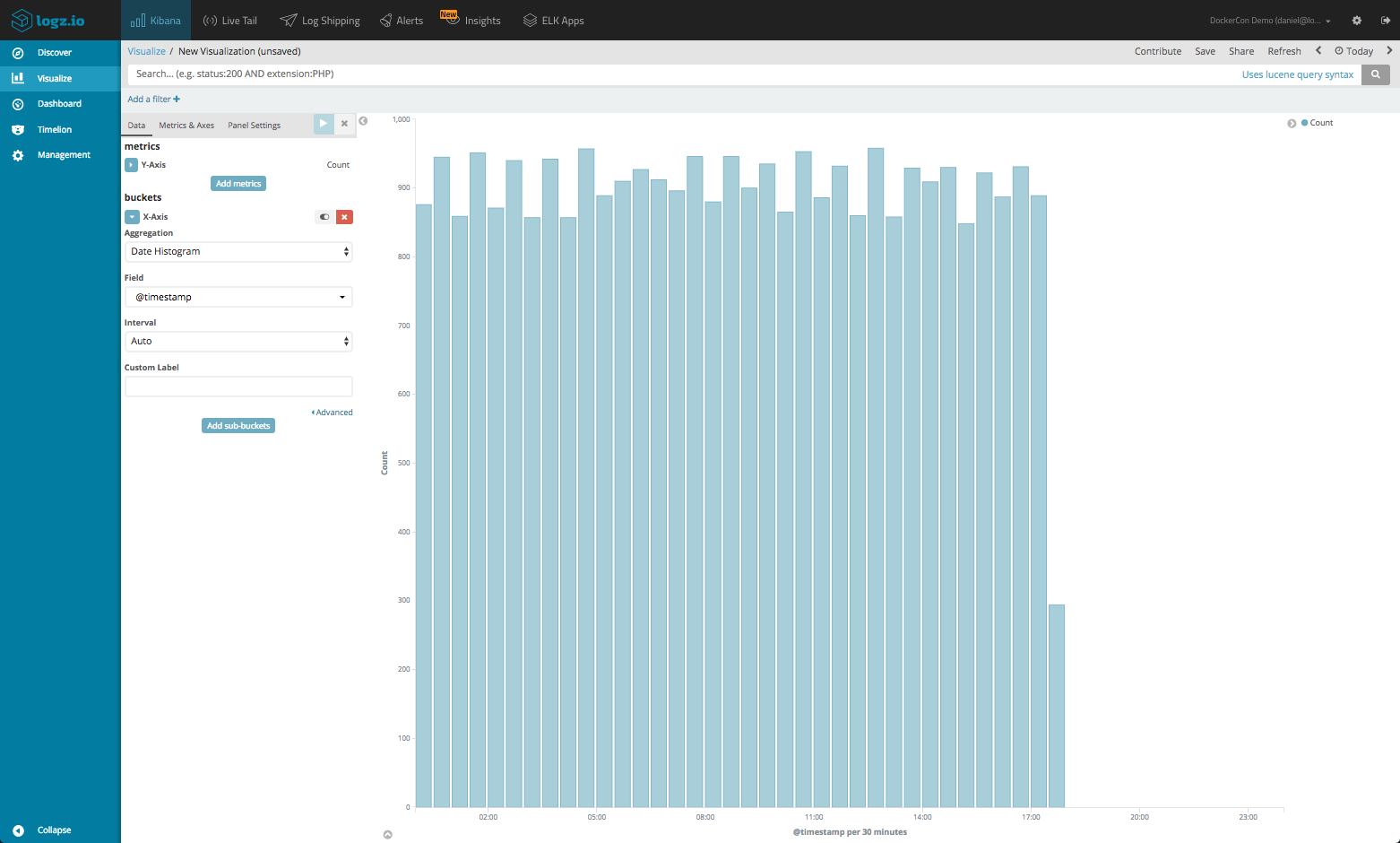Apply changes with play button

coord(324,124)
